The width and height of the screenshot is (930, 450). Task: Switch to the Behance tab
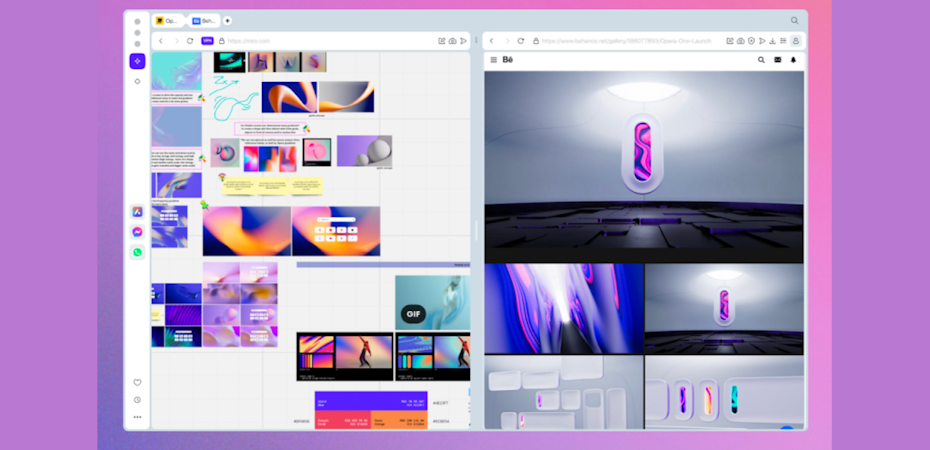[x=205, y=21]
